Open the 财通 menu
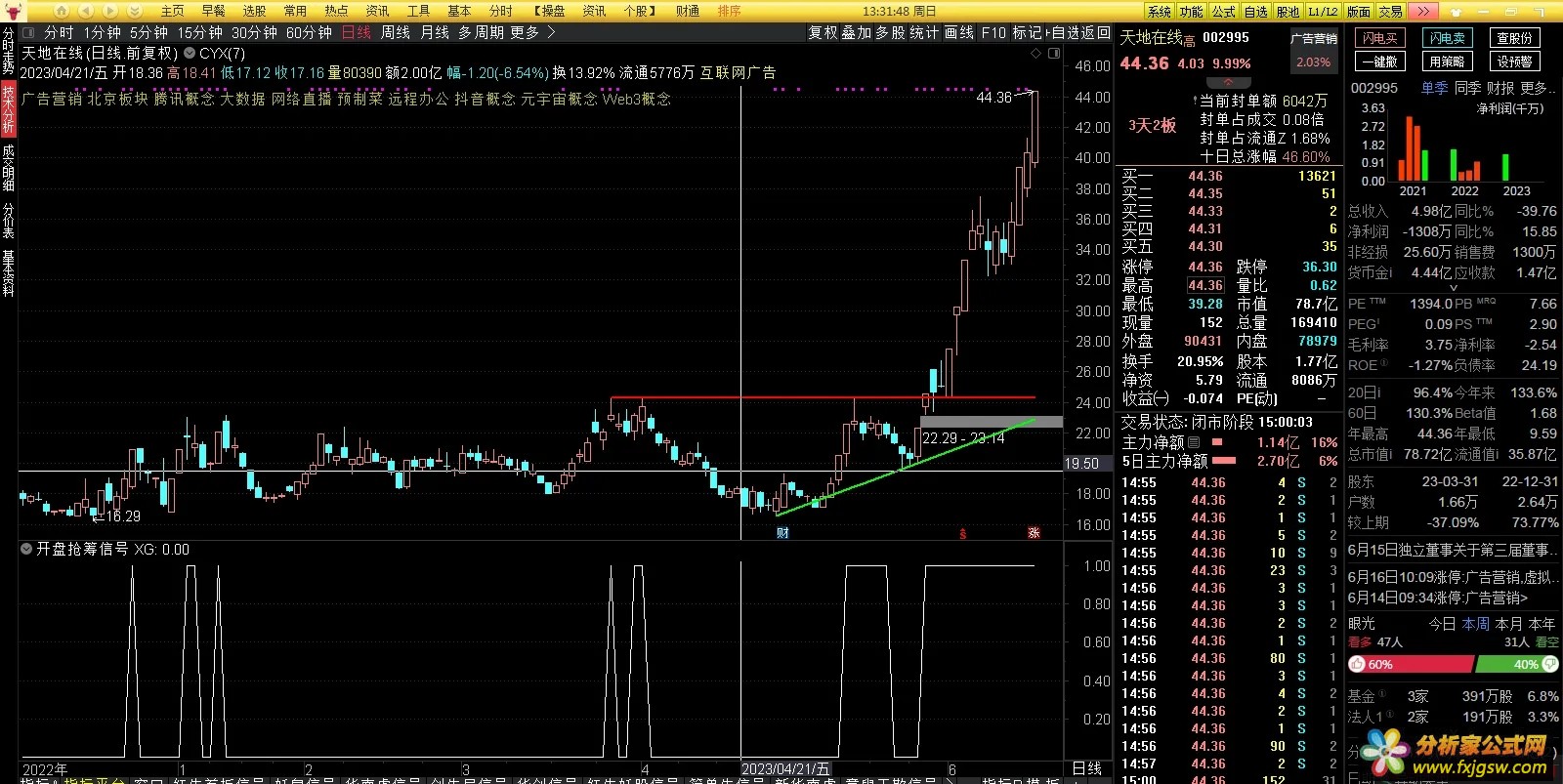The image size is (1563, 784). point(687,11)
